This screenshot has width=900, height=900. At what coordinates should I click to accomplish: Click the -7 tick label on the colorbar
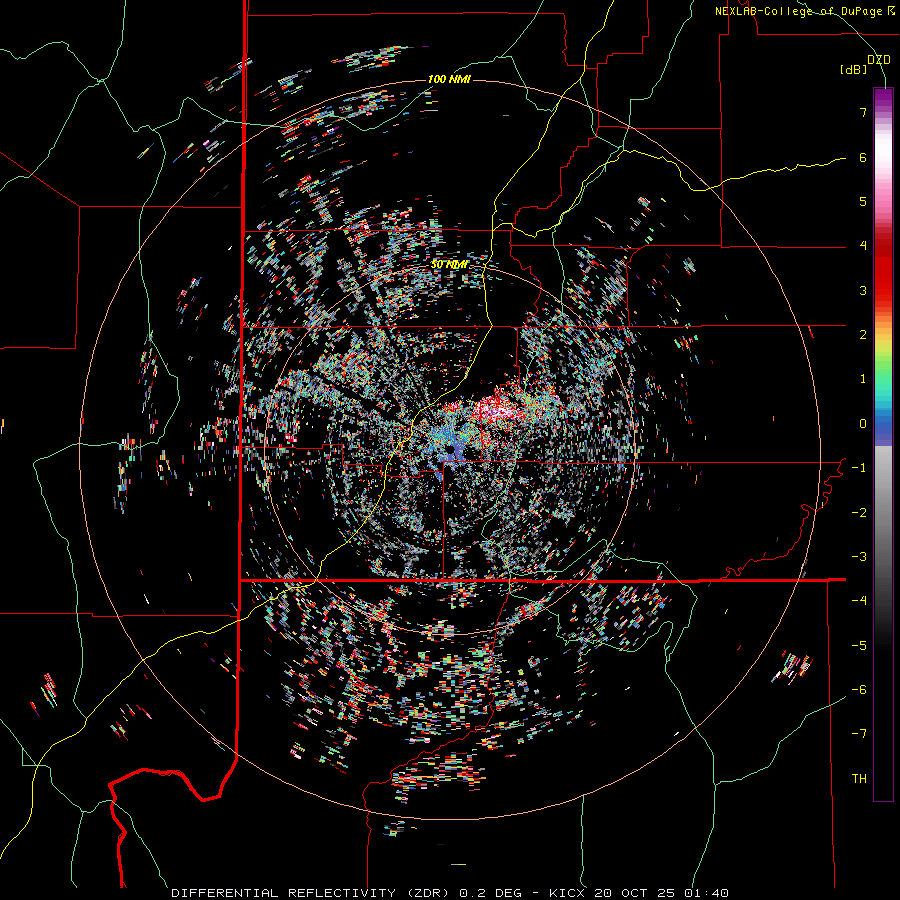click(859, 734)
